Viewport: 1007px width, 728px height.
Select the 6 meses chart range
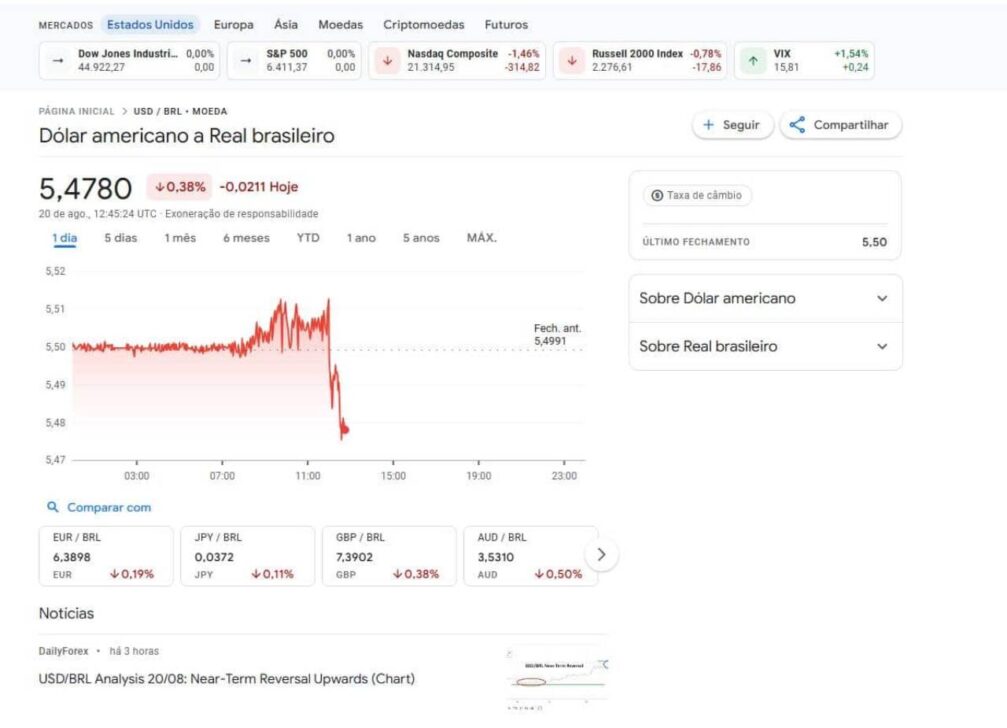[x=246, y=238]
